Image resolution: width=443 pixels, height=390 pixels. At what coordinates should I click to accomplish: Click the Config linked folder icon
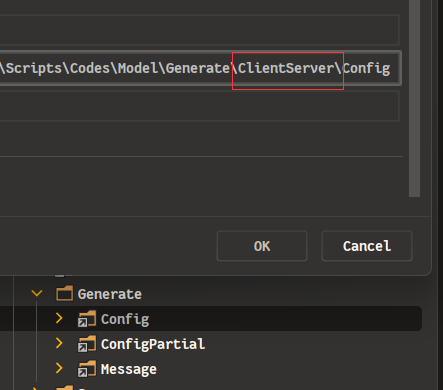87,319
